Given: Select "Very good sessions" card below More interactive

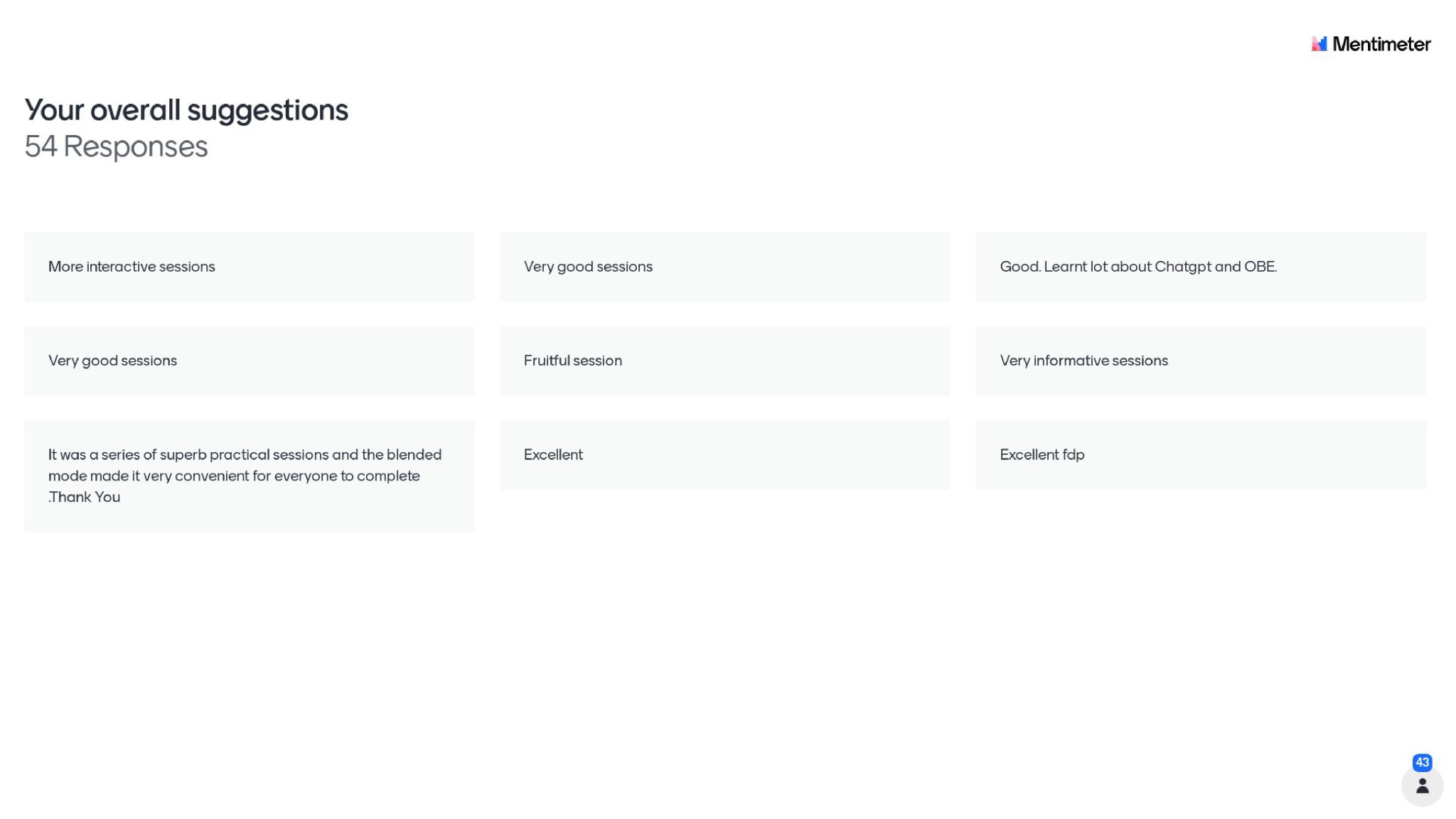Looking at the screenshot, I should pos(249,360).
